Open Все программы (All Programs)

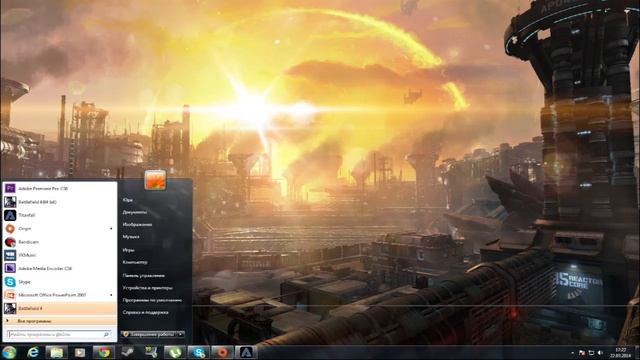[x=60, y=321]
